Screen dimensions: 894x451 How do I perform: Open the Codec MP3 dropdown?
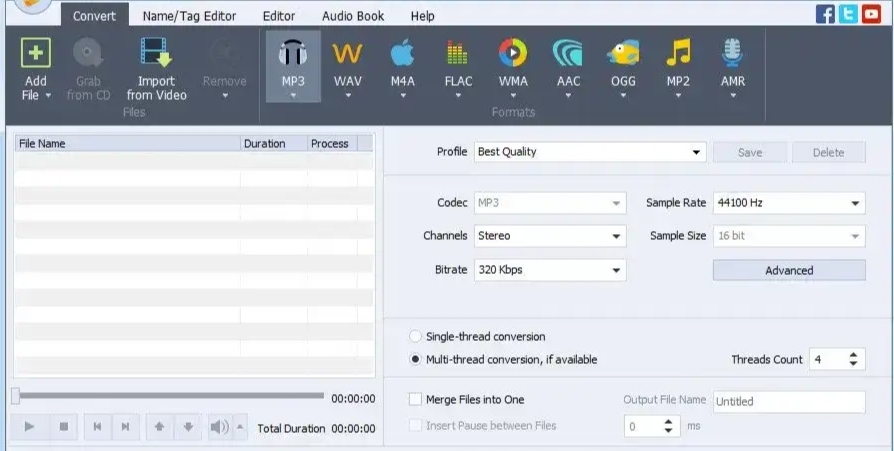[550, 203]
